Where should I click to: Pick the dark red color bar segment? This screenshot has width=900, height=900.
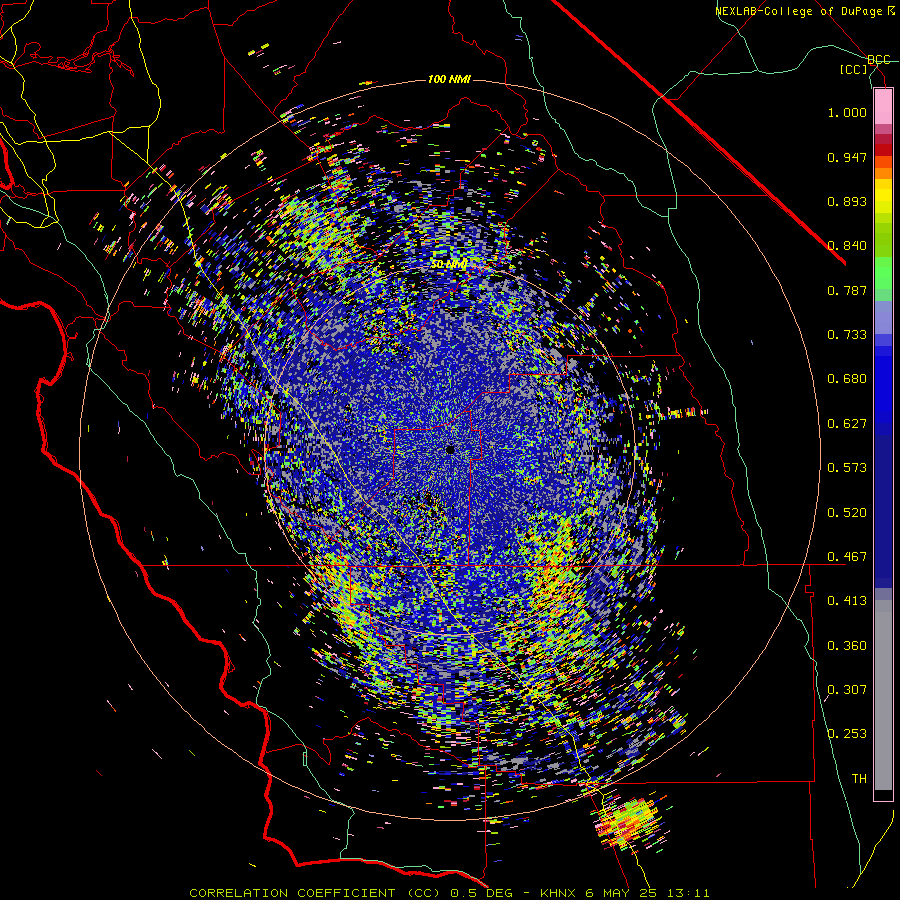883,149
